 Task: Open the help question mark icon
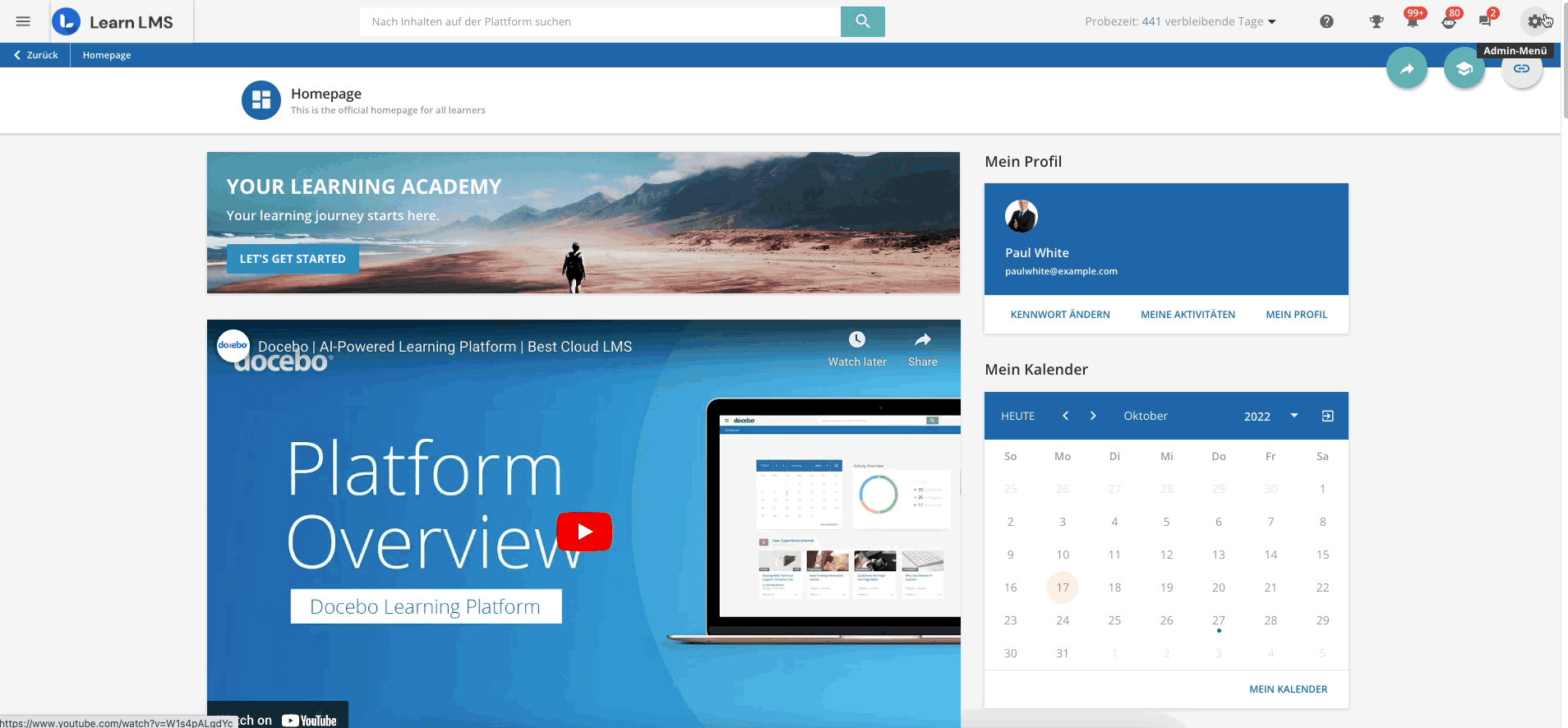click(1326, 21)
